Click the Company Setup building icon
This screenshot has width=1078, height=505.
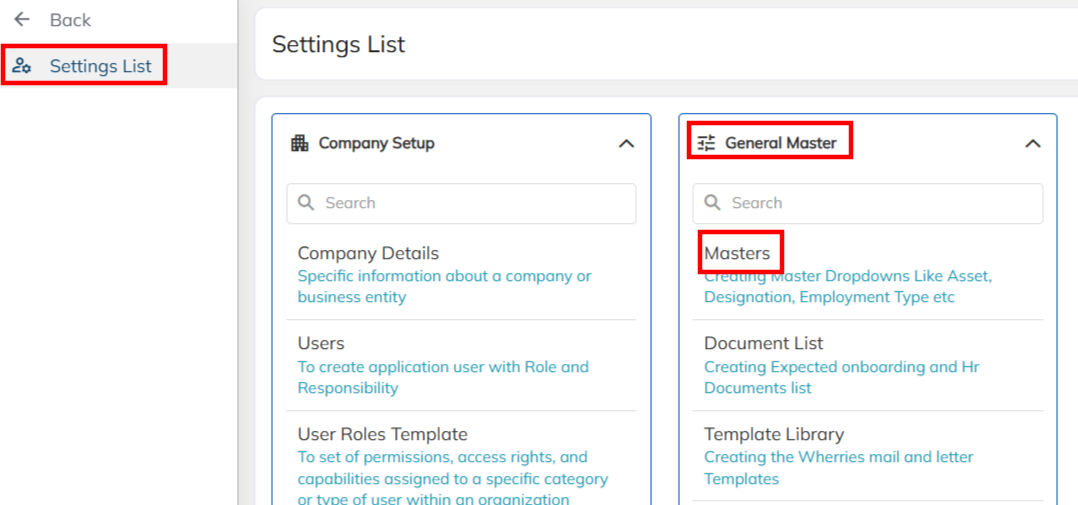[300, 143]
